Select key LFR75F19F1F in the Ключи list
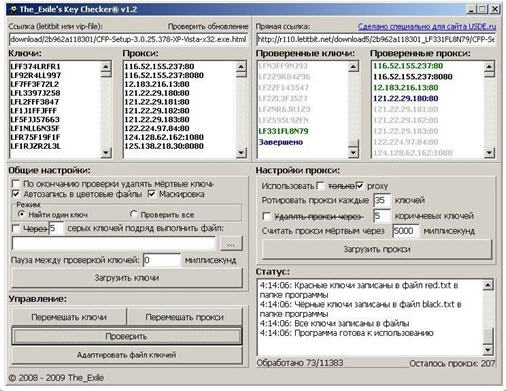 click(x=35, y=137)
